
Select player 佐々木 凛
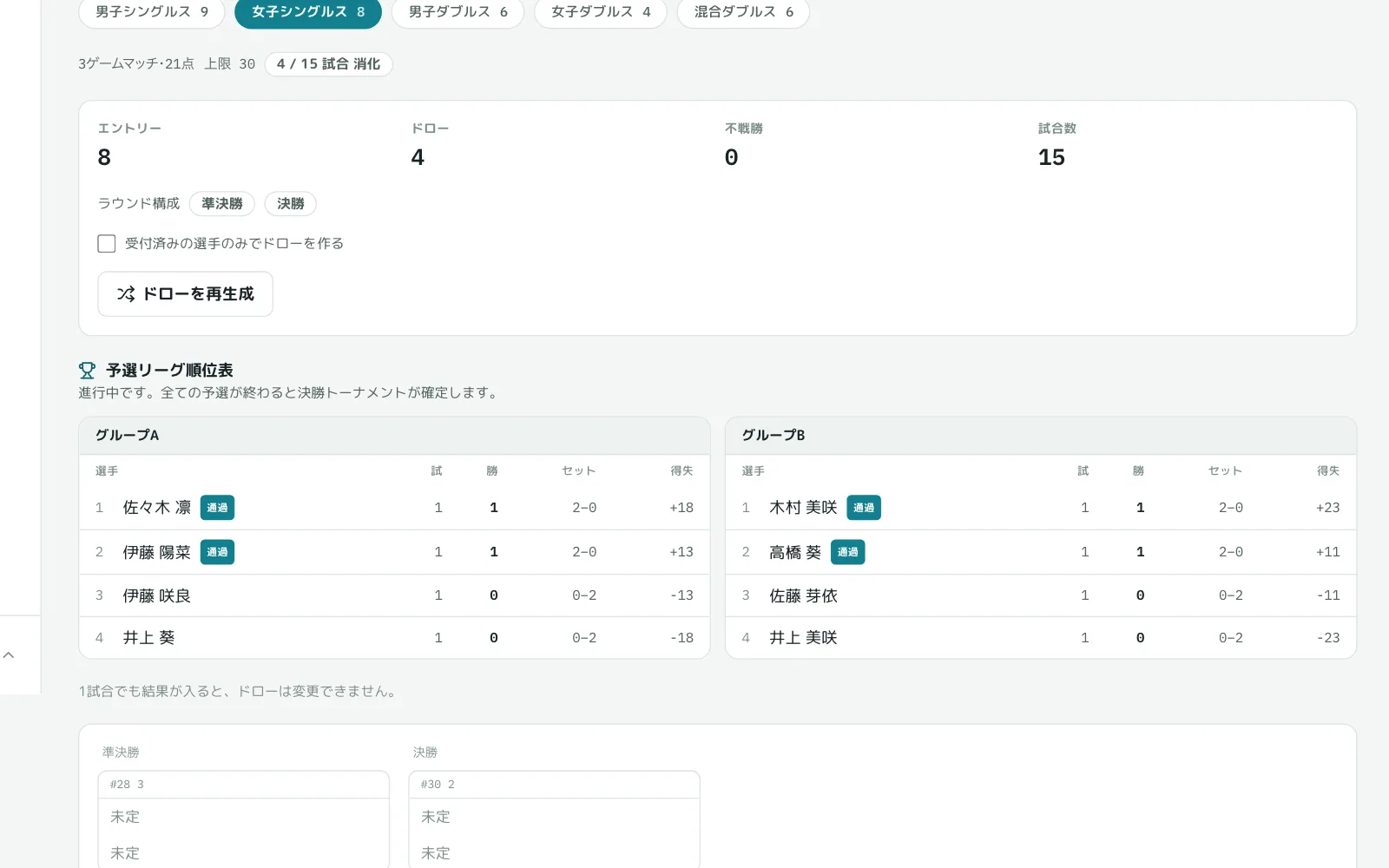(x=157, y=508)
